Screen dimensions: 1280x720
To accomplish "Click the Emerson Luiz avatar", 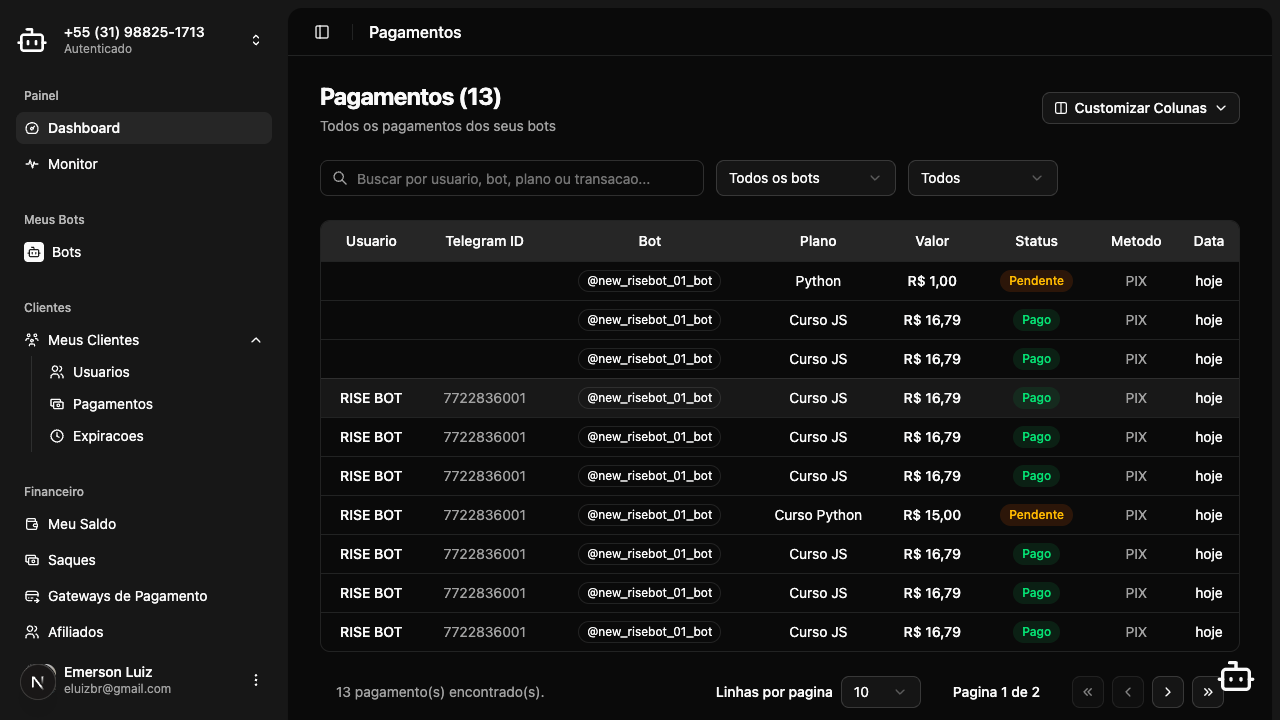I will click(x=38, y=681).
